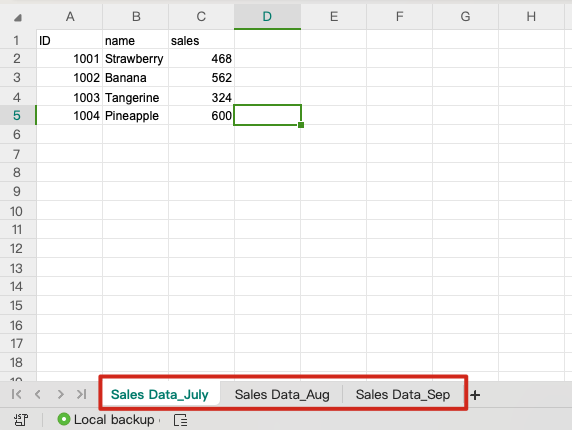Select cell containing 1004
The height and width of the screenshot is (430, 572).
pos(70,115)
